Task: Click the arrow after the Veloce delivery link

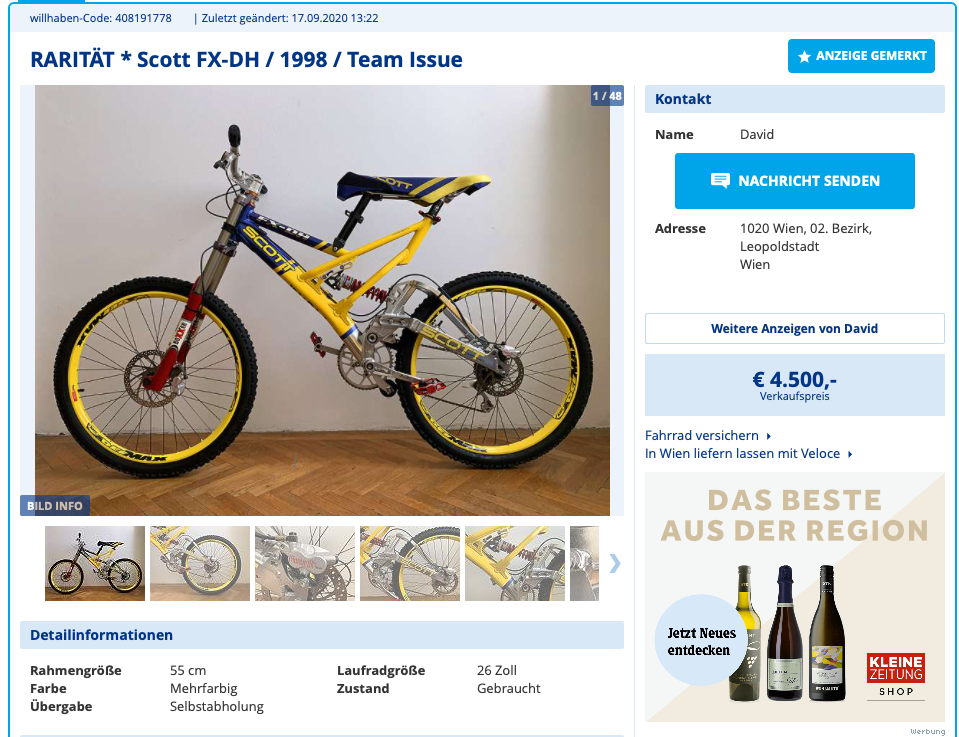Action: pyautogui.click(x=849, y=454)
